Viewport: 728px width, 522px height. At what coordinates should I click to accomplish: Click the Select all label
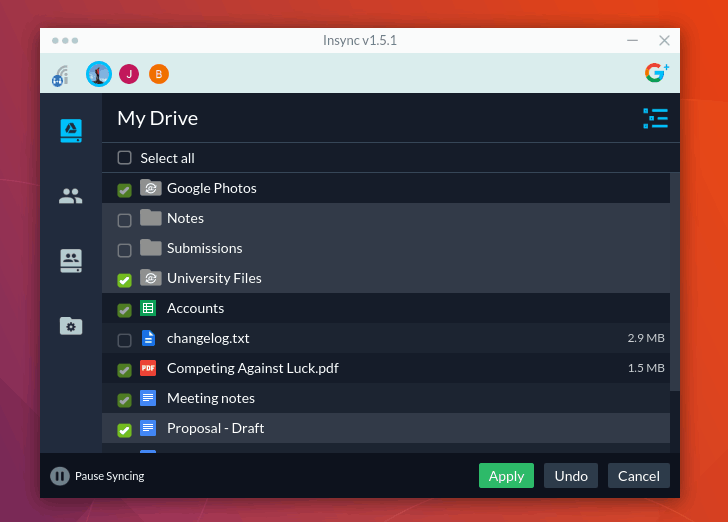tap(168, 158)
